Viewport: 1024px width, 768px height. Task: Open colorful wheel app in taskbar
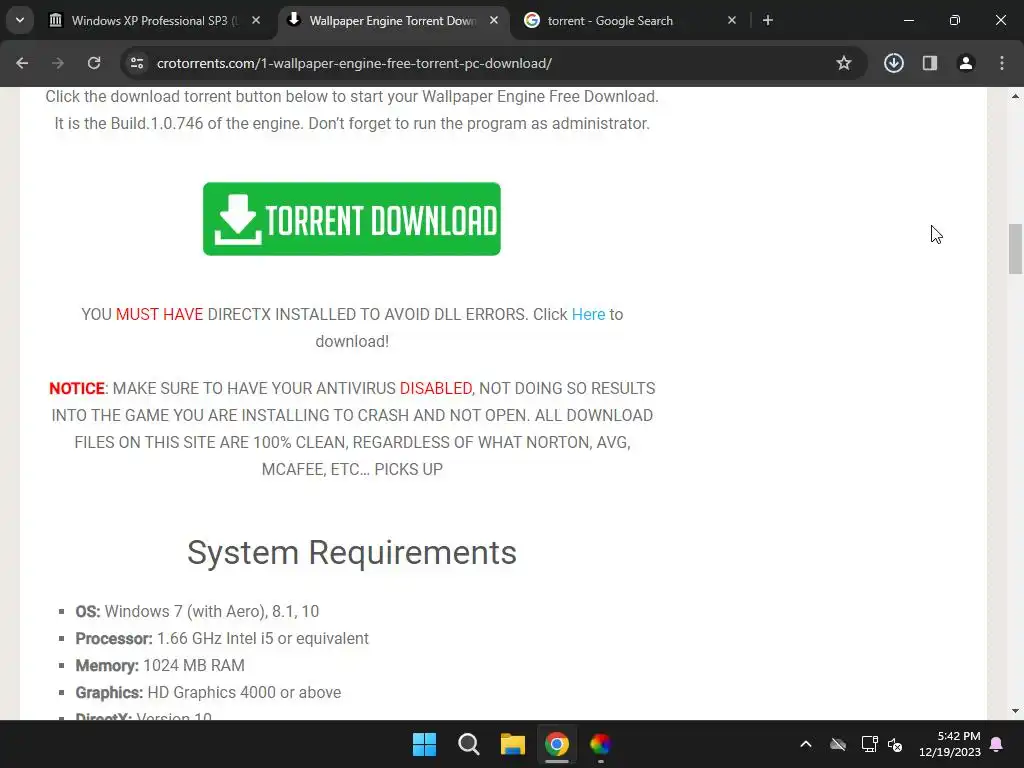600,744
